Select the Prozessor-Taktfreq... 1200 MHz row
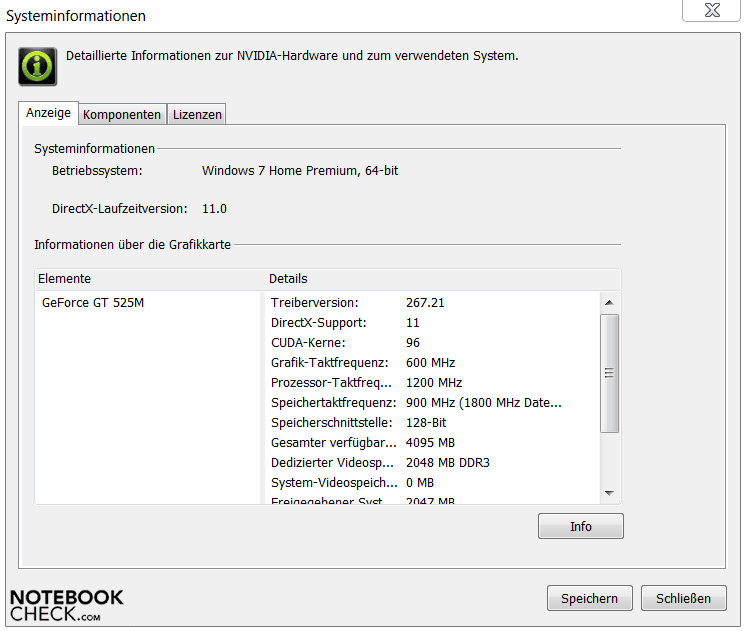The width and height of the screenshot is (745, 631). [x=432, y=382]
